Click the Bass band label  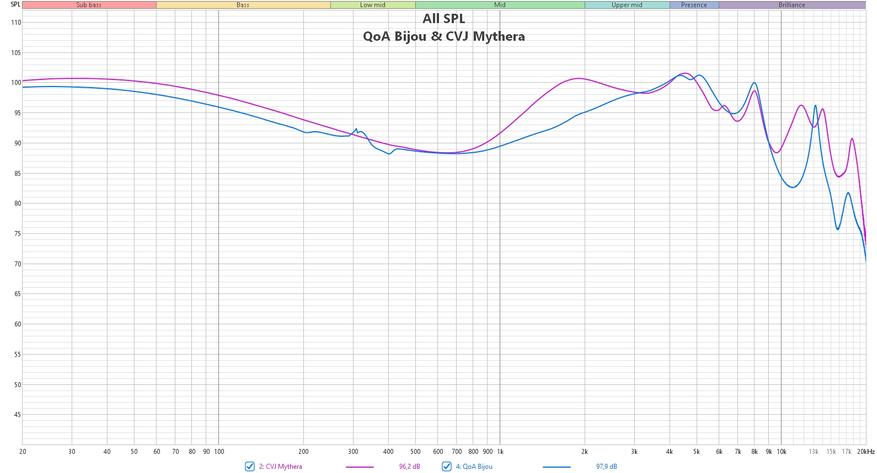pos(243,5)
